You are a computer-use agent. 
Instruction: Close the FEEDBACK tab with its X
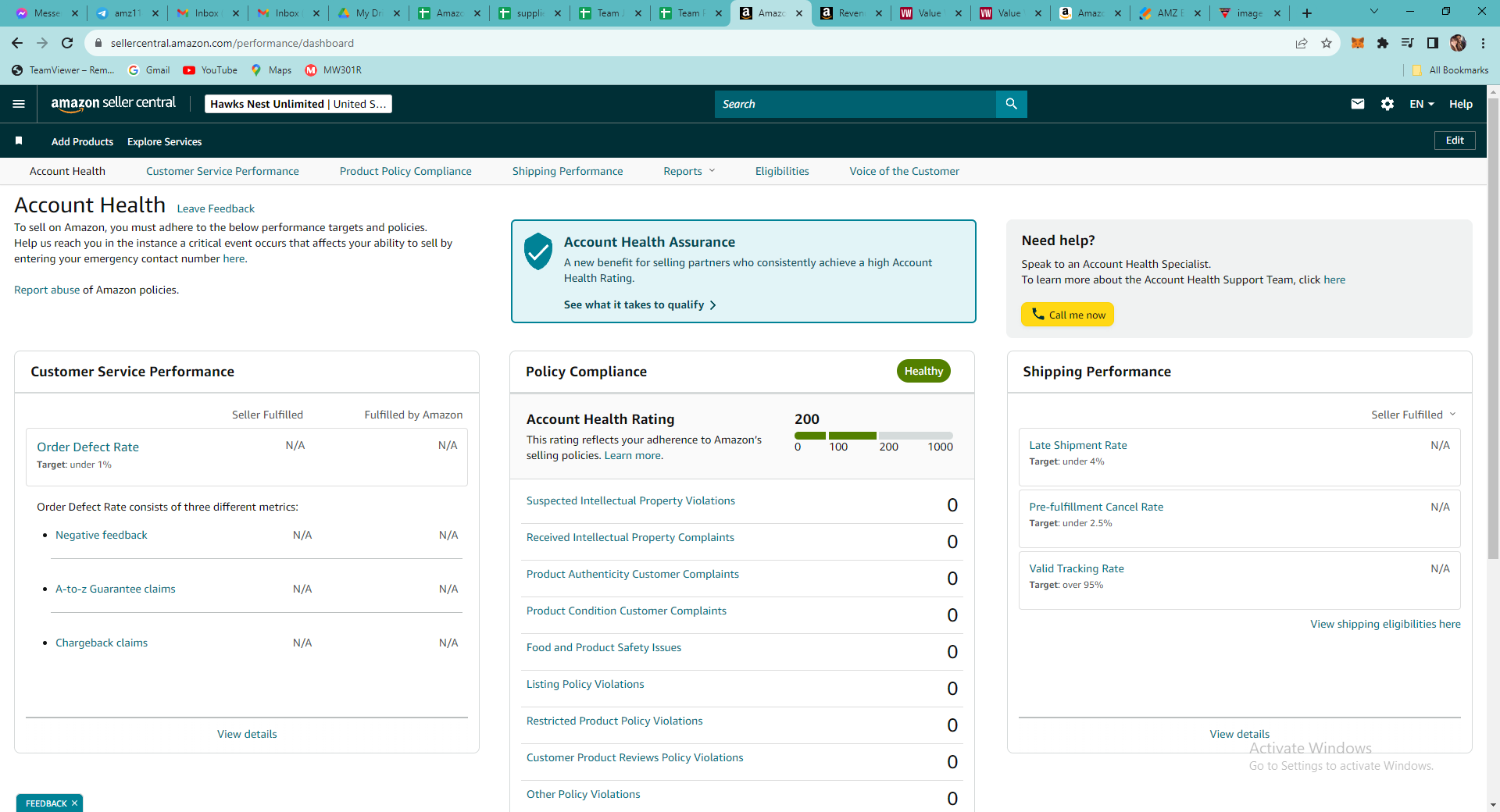click(x=74, y=803)
